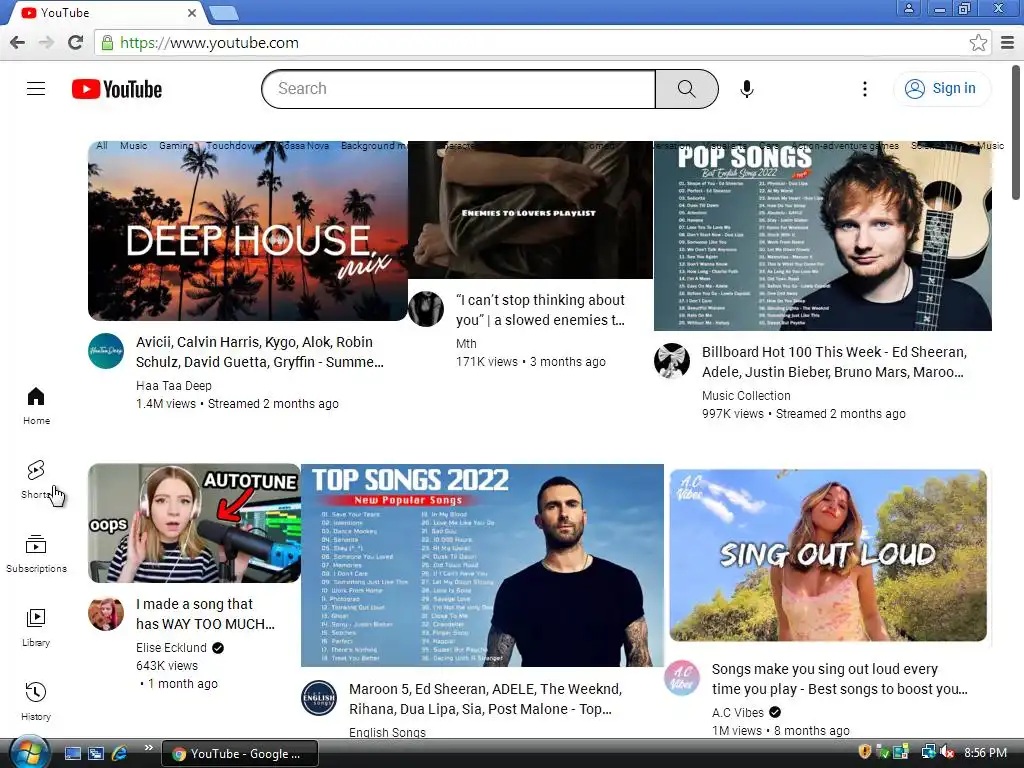Open the Pop Songs Ed Sheeran thumbnail
Viewport: 1024px width, 768px height.
(823, 236)
